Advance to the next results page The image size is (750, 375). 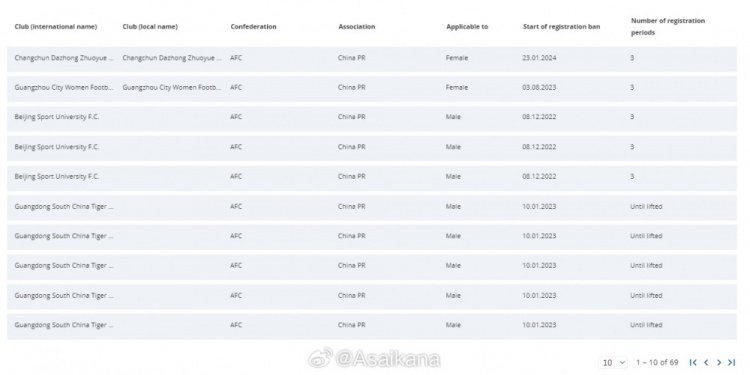pyautogui.click(x=718, y=363)
